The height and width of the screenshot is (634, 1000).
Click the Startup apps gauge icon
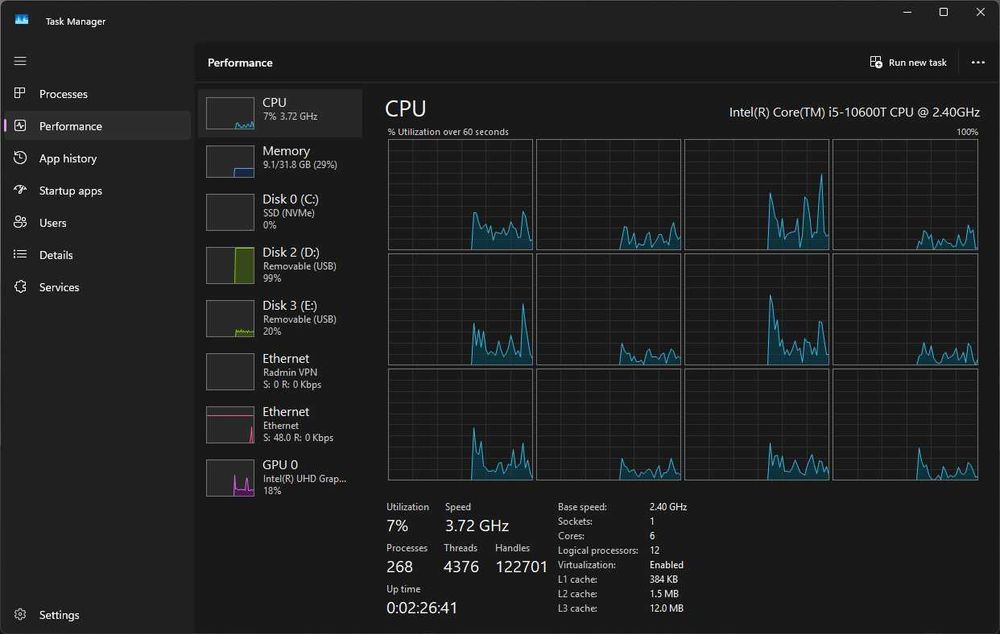coord(20,189)
